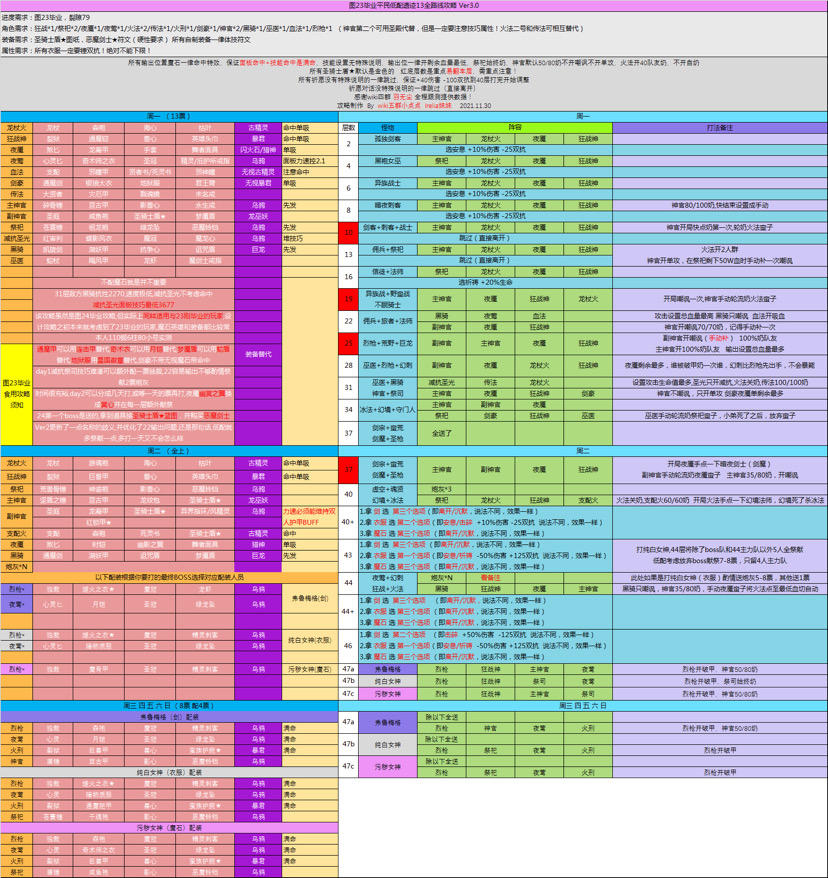Screen dimensions: 828x878
Task: Click the 堆技巧 note cell
Action: pyautogui.click(x=310, y=239)
